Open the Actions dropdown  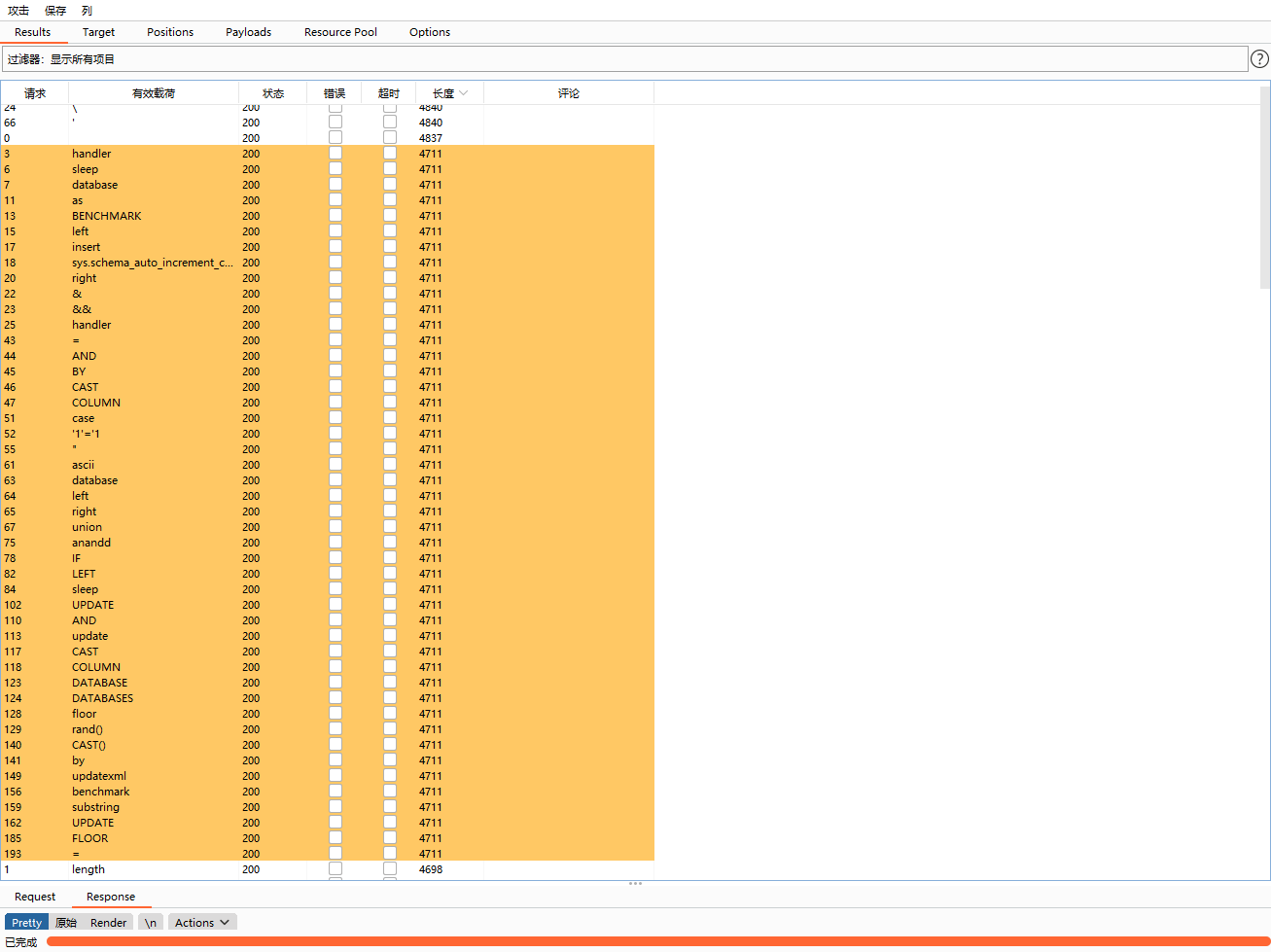[x=201, y=922]
